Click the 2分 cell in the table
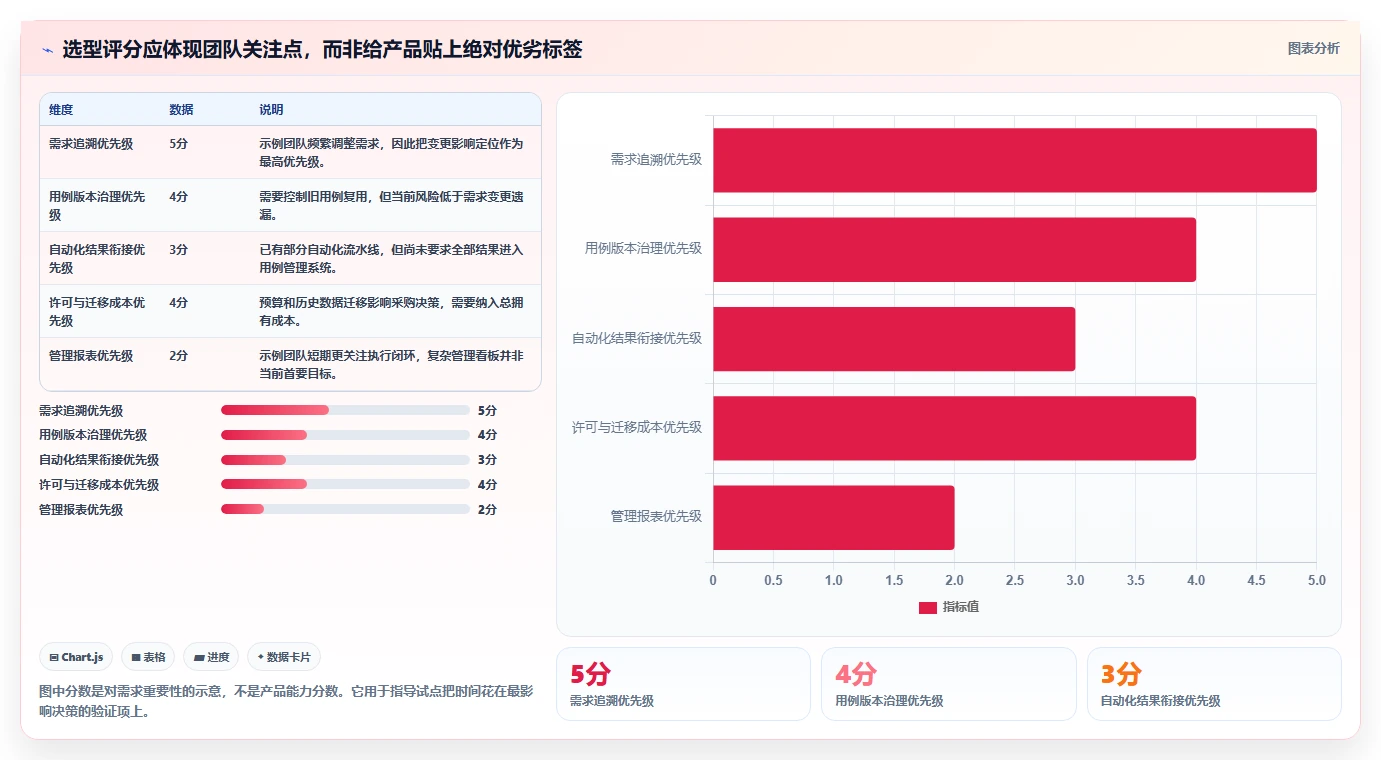Screen dimensions: 1381x760 [178, 356]
